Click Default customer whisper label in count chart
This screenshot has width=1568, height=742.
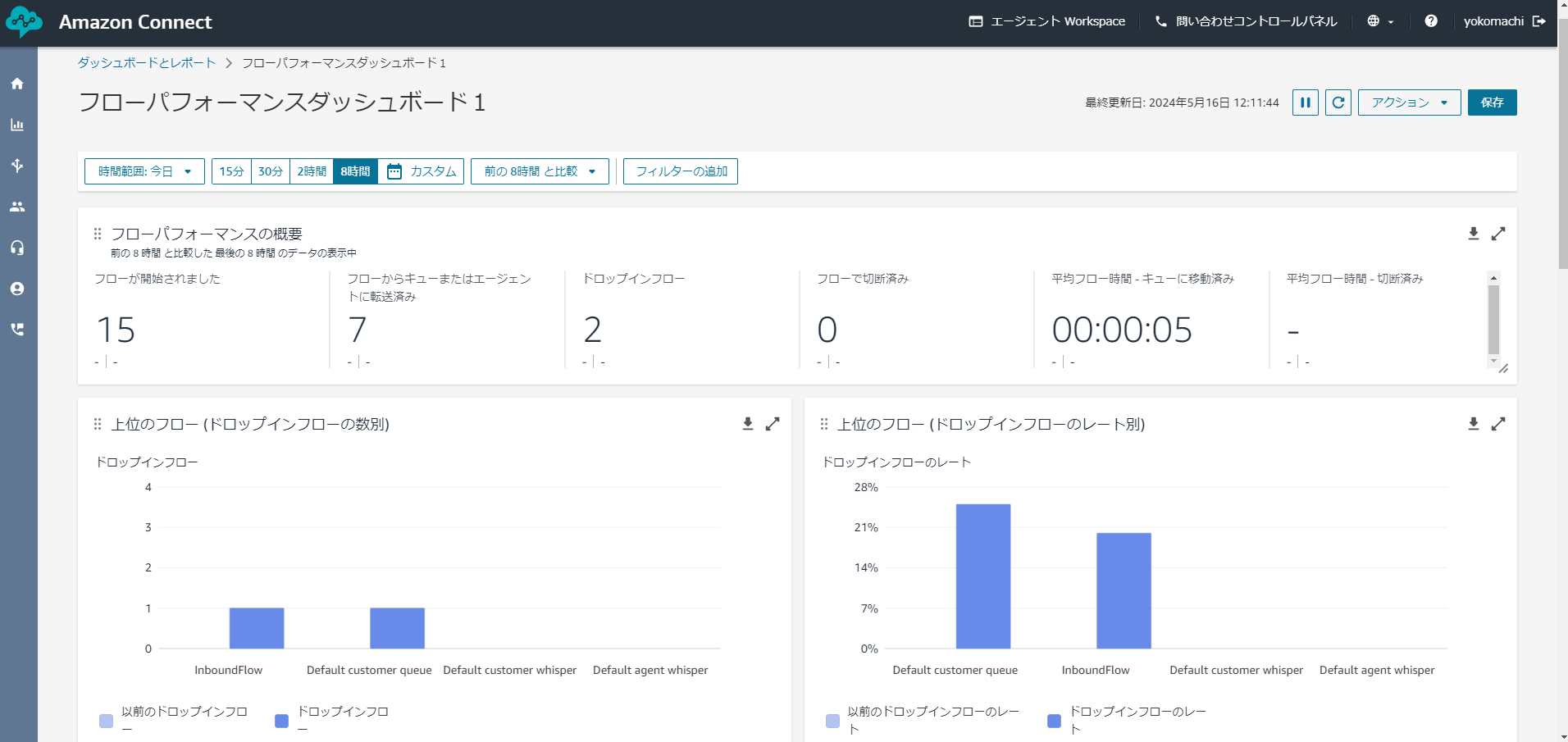pos(510,670)
